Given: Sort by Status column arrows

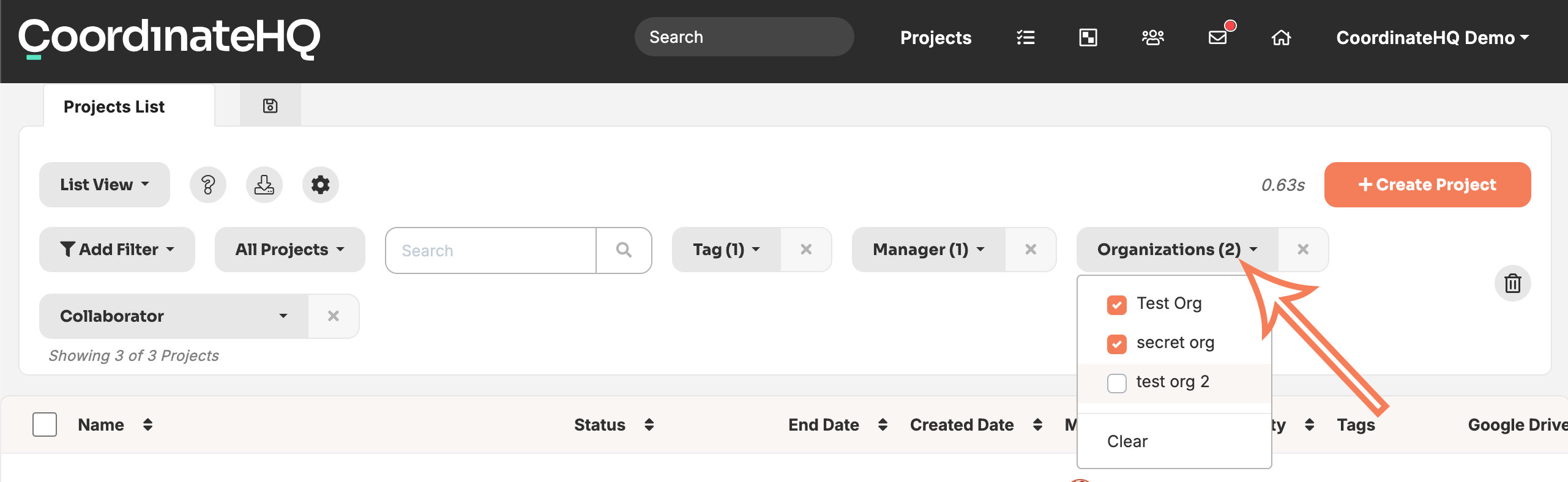Looking at the screenshot, I should [649, 425].
